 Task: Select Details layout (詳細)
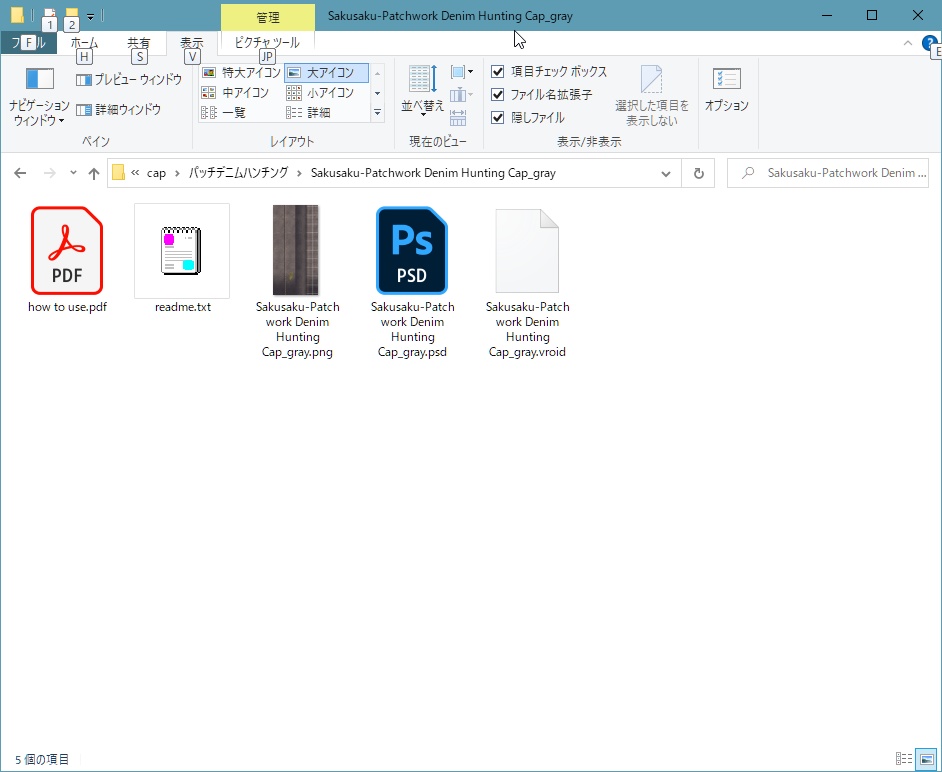pos(308,112)
